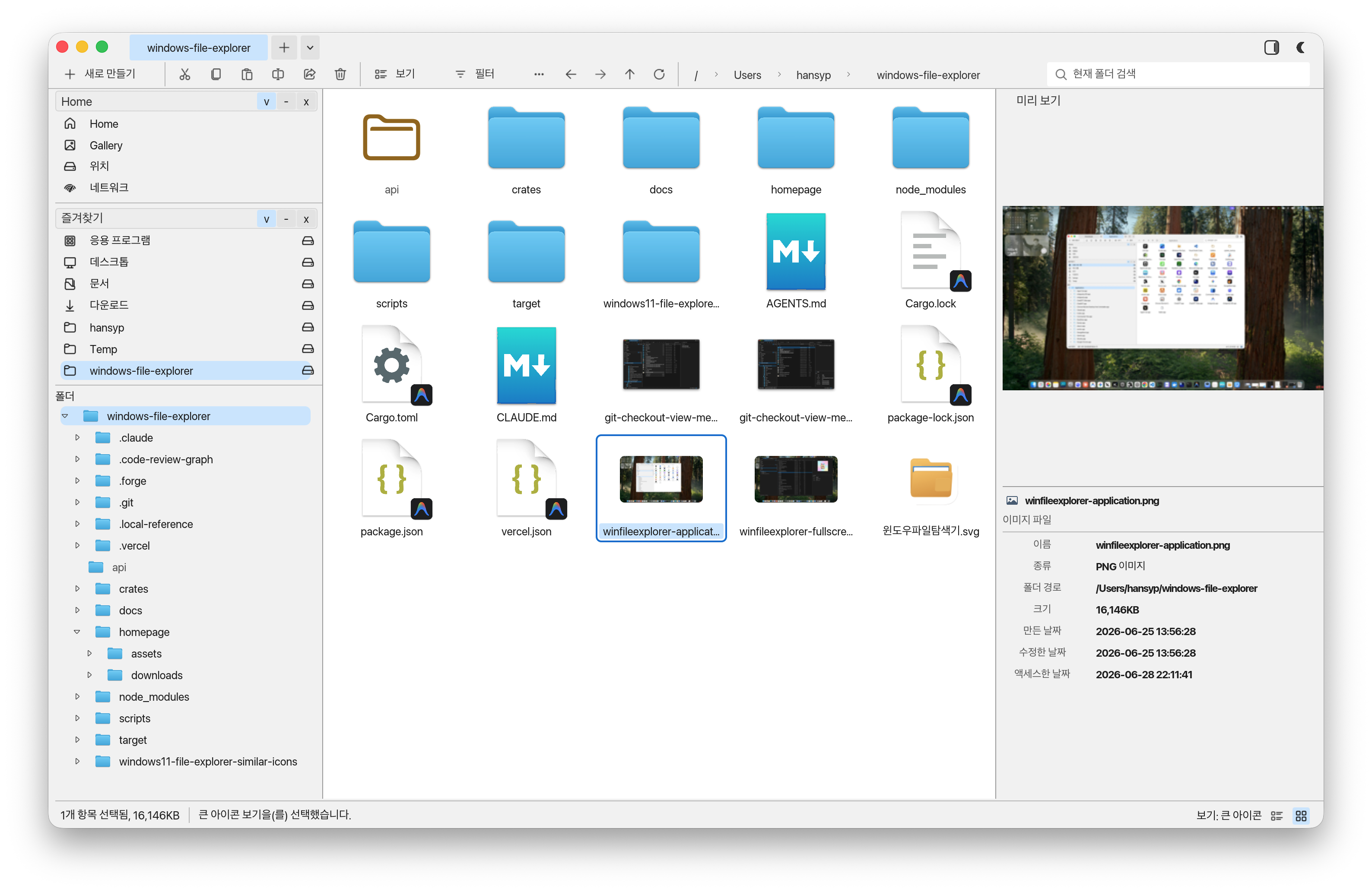Click the Share icon in toolbar
The height and width of the screenshot is (892, 1372).
click(310, 74)
